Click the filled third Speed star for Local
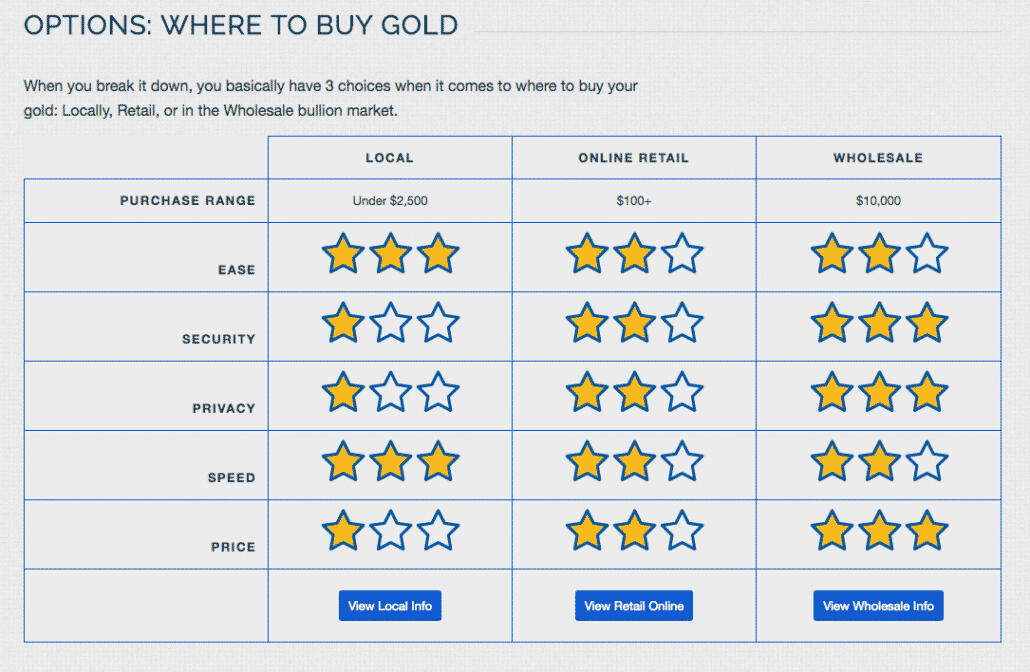Viewport: 1030px width, 672px height. (438, 462)
